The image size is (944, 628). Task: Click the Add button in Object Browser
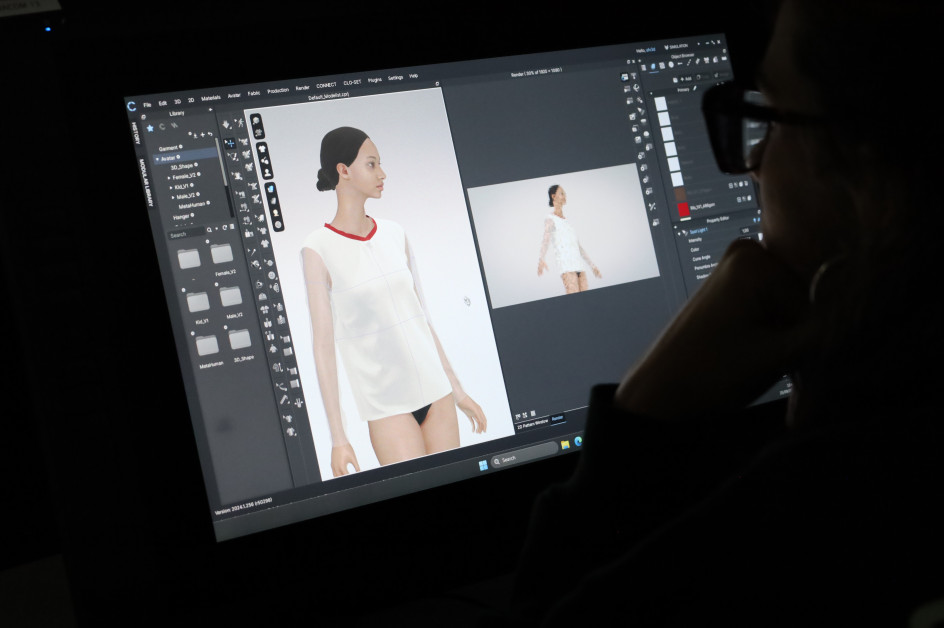(684, 77)
